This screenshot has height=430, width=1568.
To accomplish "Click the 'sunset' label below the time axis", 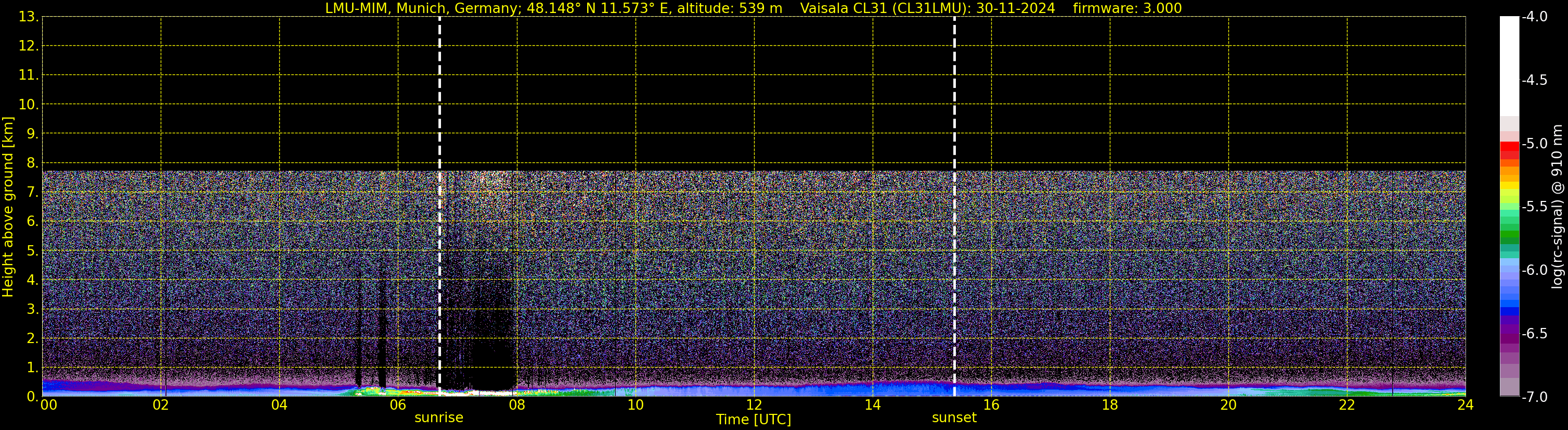I will pyautogui.click(x=954, y=418).
